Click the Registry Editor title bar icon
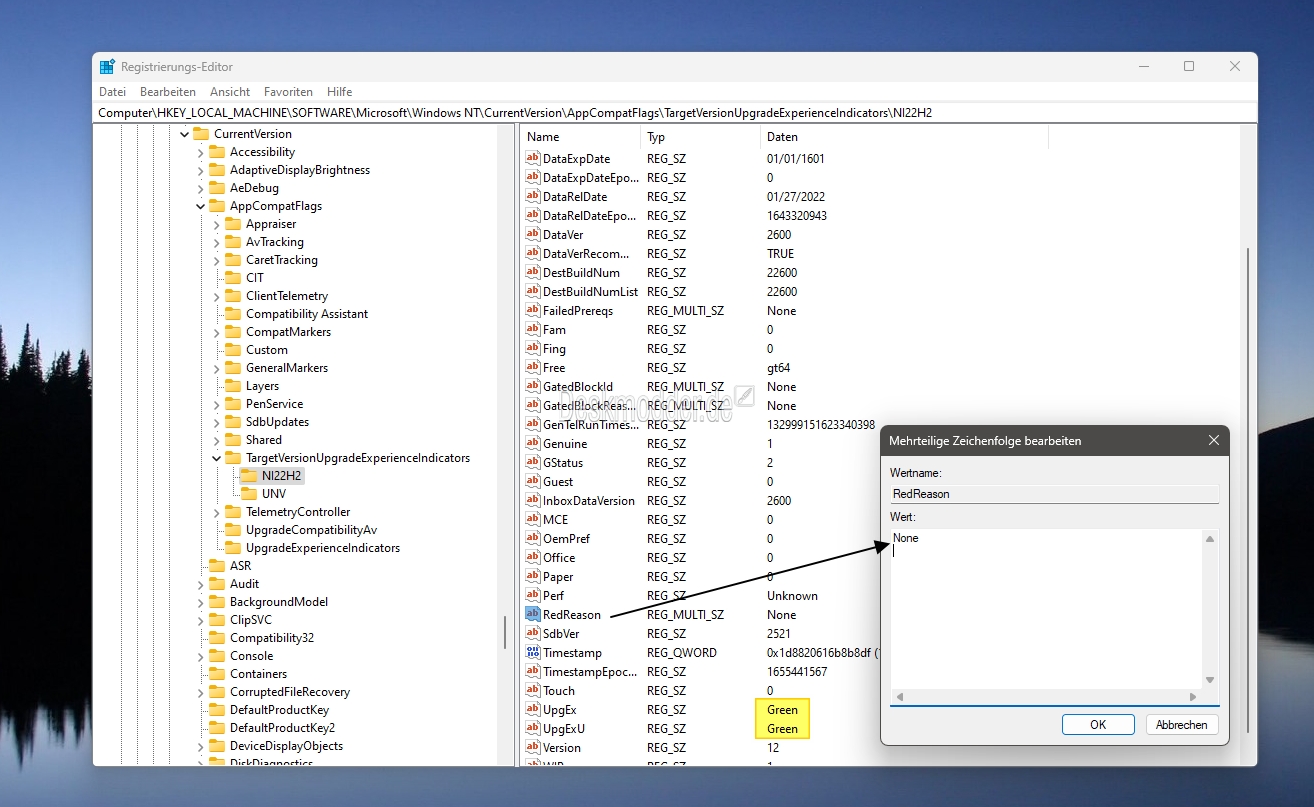The image size is (1314, 807). (107, 67)
